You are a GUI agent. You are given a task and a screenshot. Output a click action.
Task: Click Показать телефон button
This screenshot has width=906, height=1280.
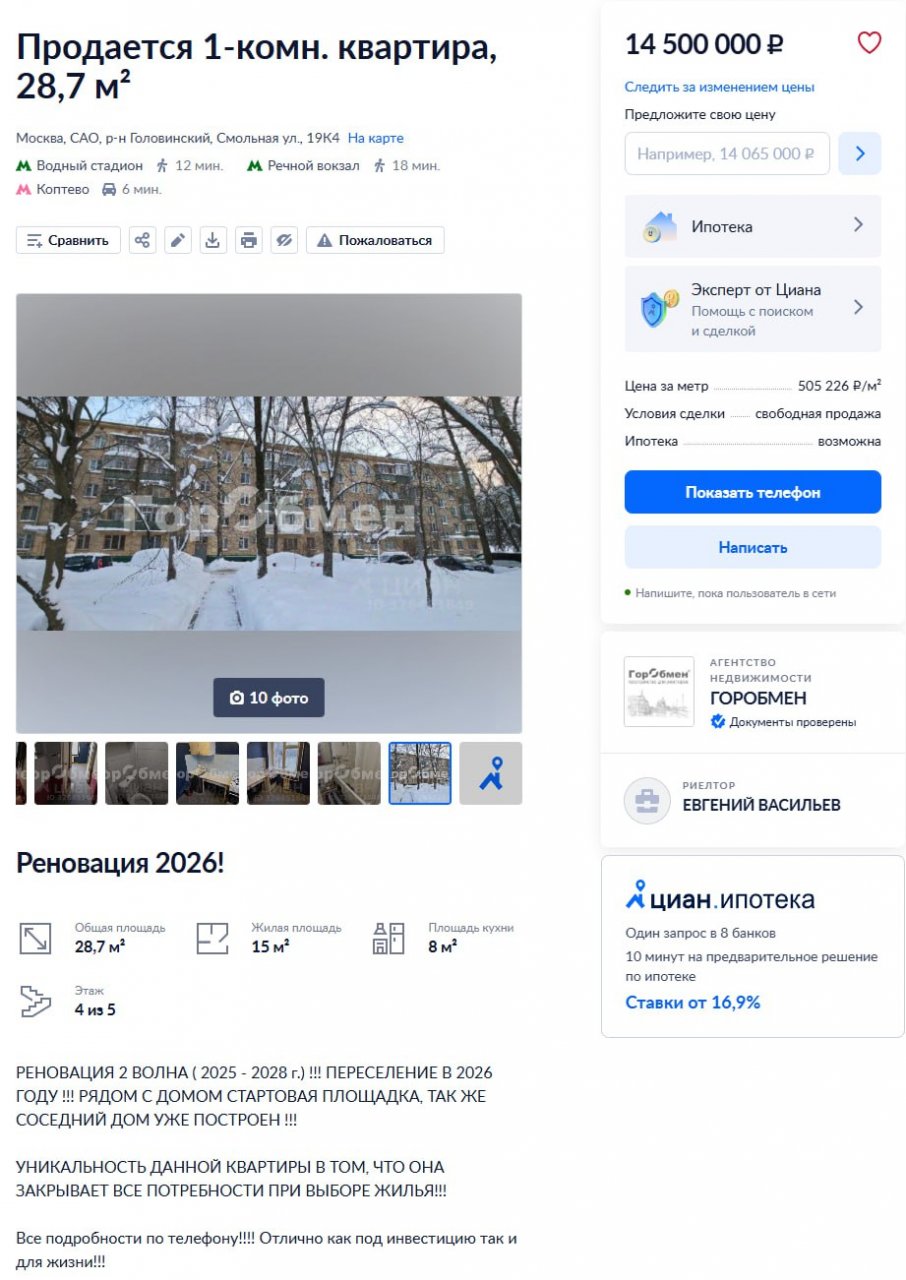[x=753, y=492]
